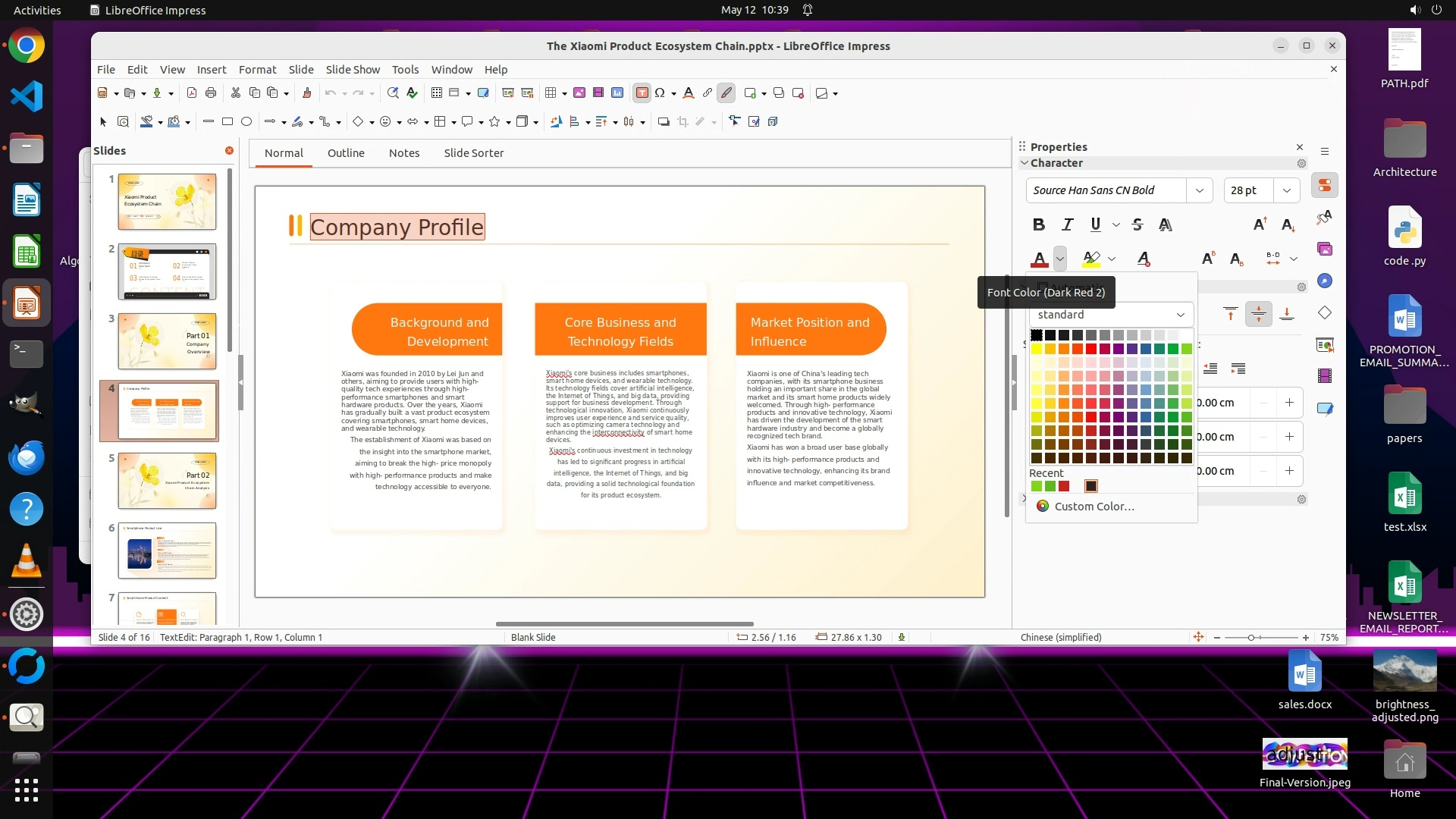1456x819 pixels.
Task: Expand the standard palette dropdown
Action: [x=1180, y=315]
